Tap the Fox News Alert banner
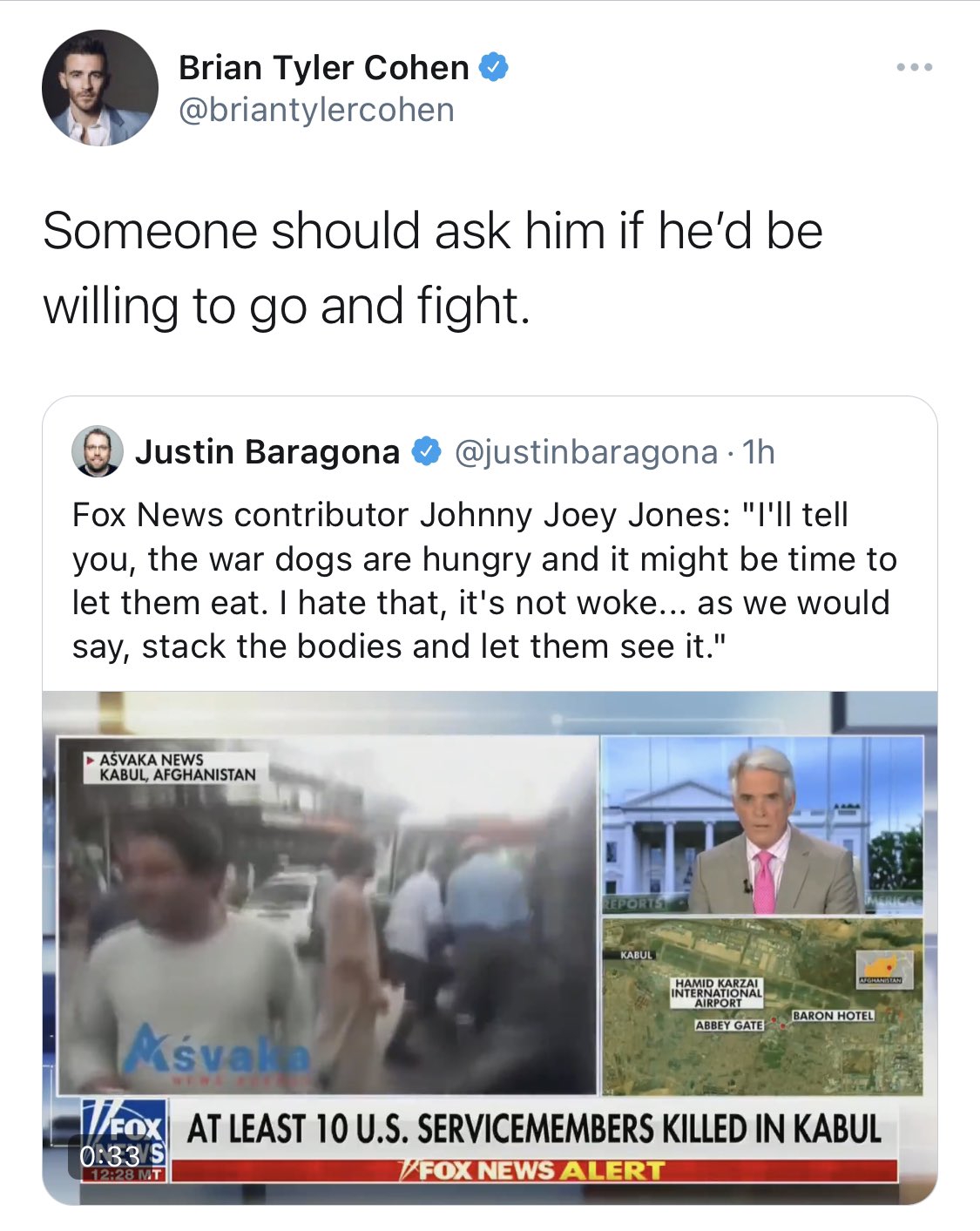This screenshot has height=1231, width=980. click(x=532, y=1170)
